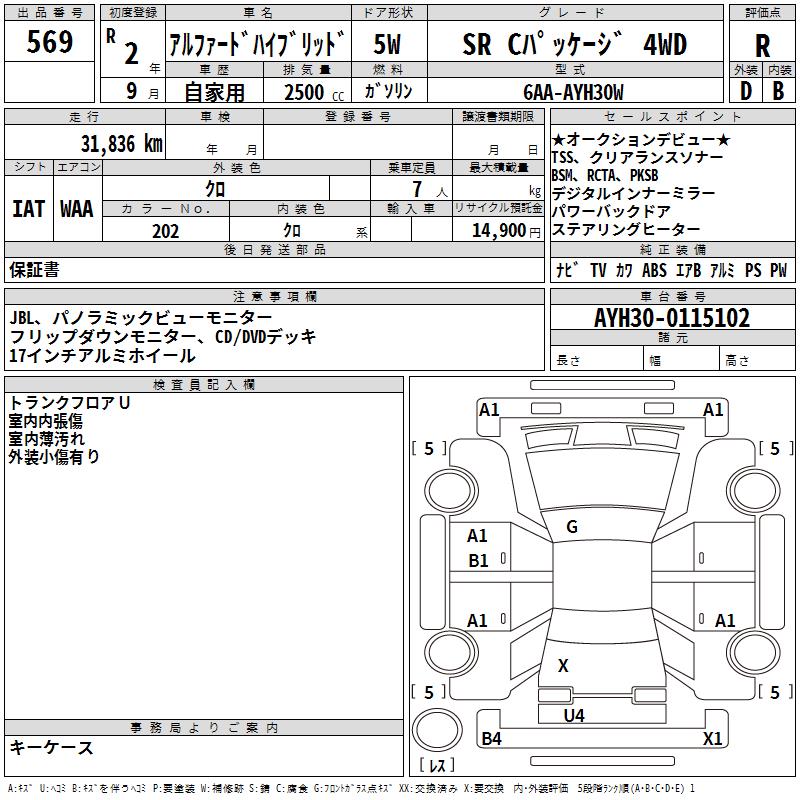Click パワーバックドア sales point
Screen dimensions: 800x800
click(x=611, y=211)
